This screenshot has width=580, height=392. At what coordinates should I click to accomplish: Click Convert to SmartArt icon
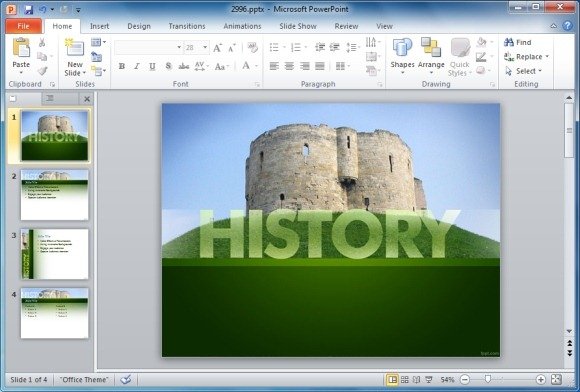(371, 70)
